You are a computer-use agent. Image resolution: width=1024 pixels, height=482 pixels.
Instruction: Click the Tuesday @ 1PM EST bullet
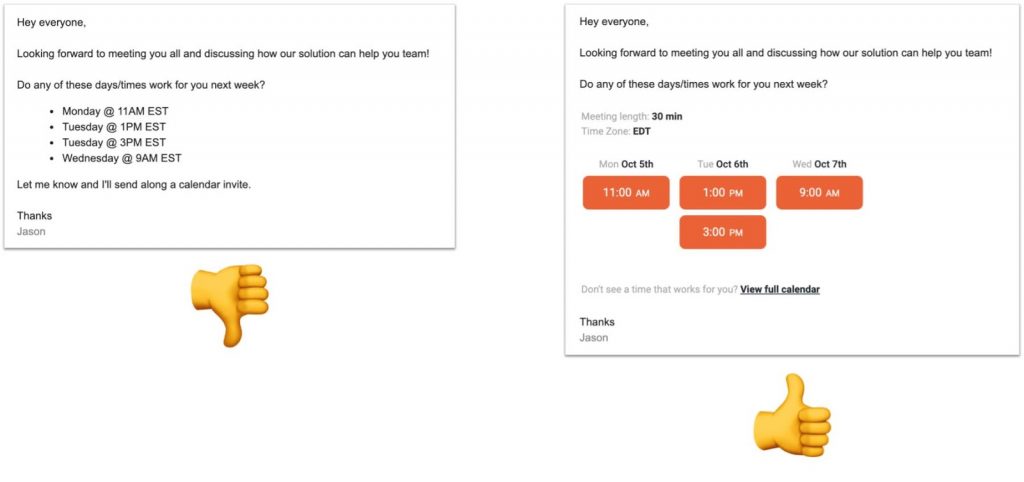click(114, 127)
